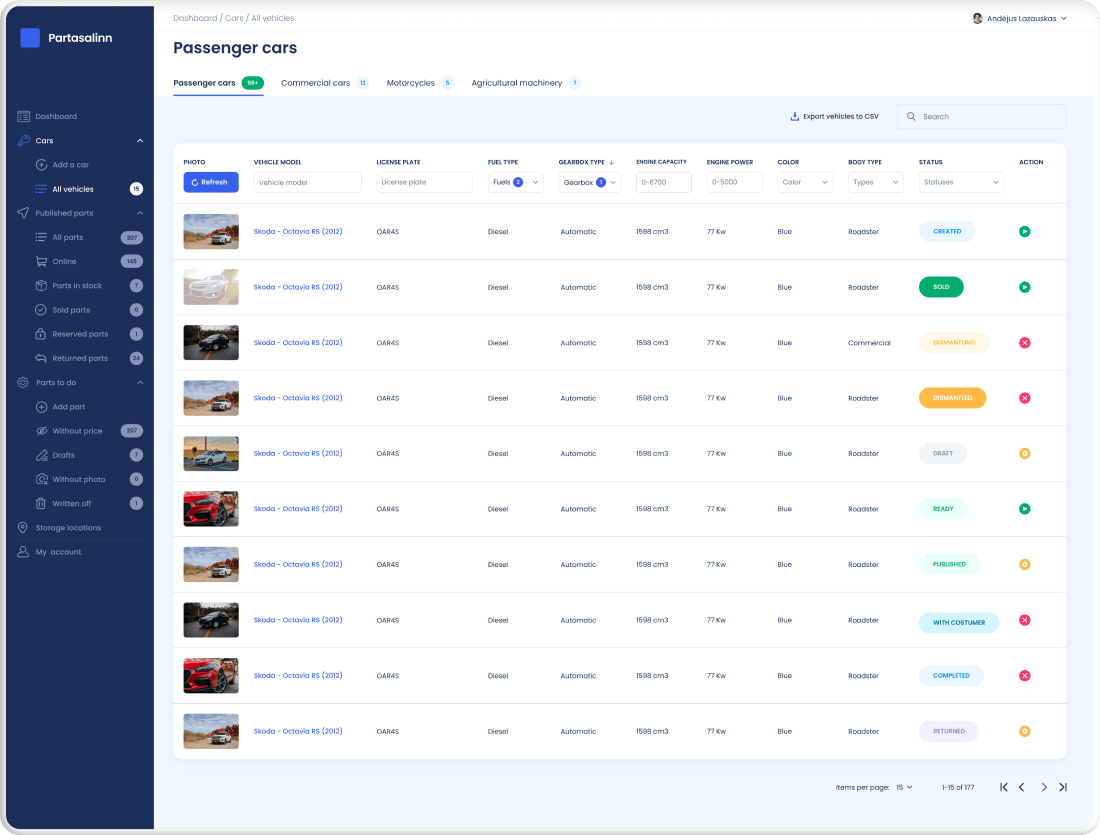Open the Fuels filter dropdown
This screenshot has width=1100, height=835.
tap(516, 183)
